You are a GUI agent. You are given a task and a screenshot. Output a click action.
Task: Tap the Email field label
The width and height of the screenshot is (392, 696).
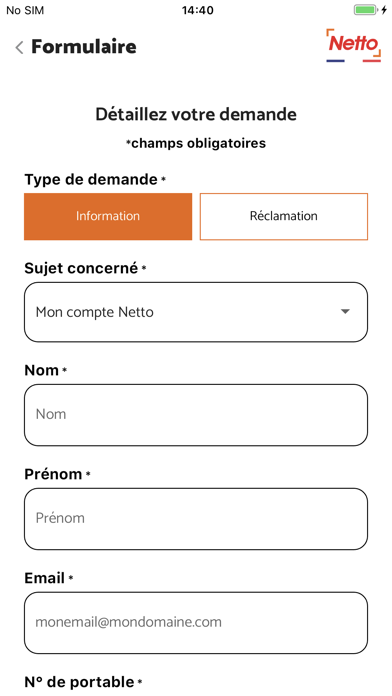click(45, 577)
